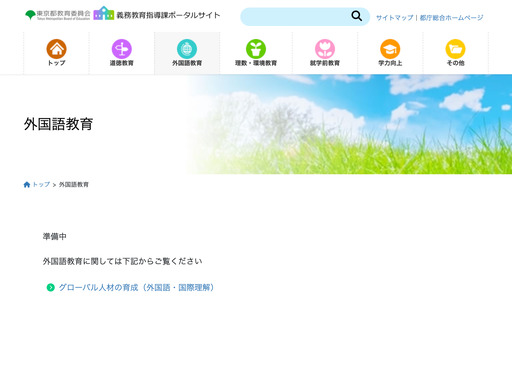
Task: Click the 外国語教育に関しては下記からご覧ください text
Action: click(122, 261)
